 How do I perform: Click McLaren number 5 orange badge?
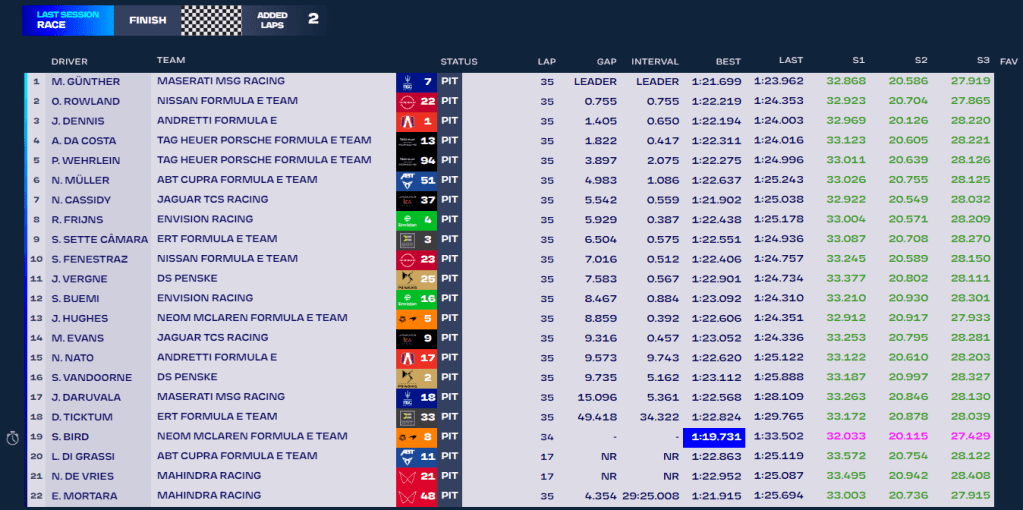(416, 319)
